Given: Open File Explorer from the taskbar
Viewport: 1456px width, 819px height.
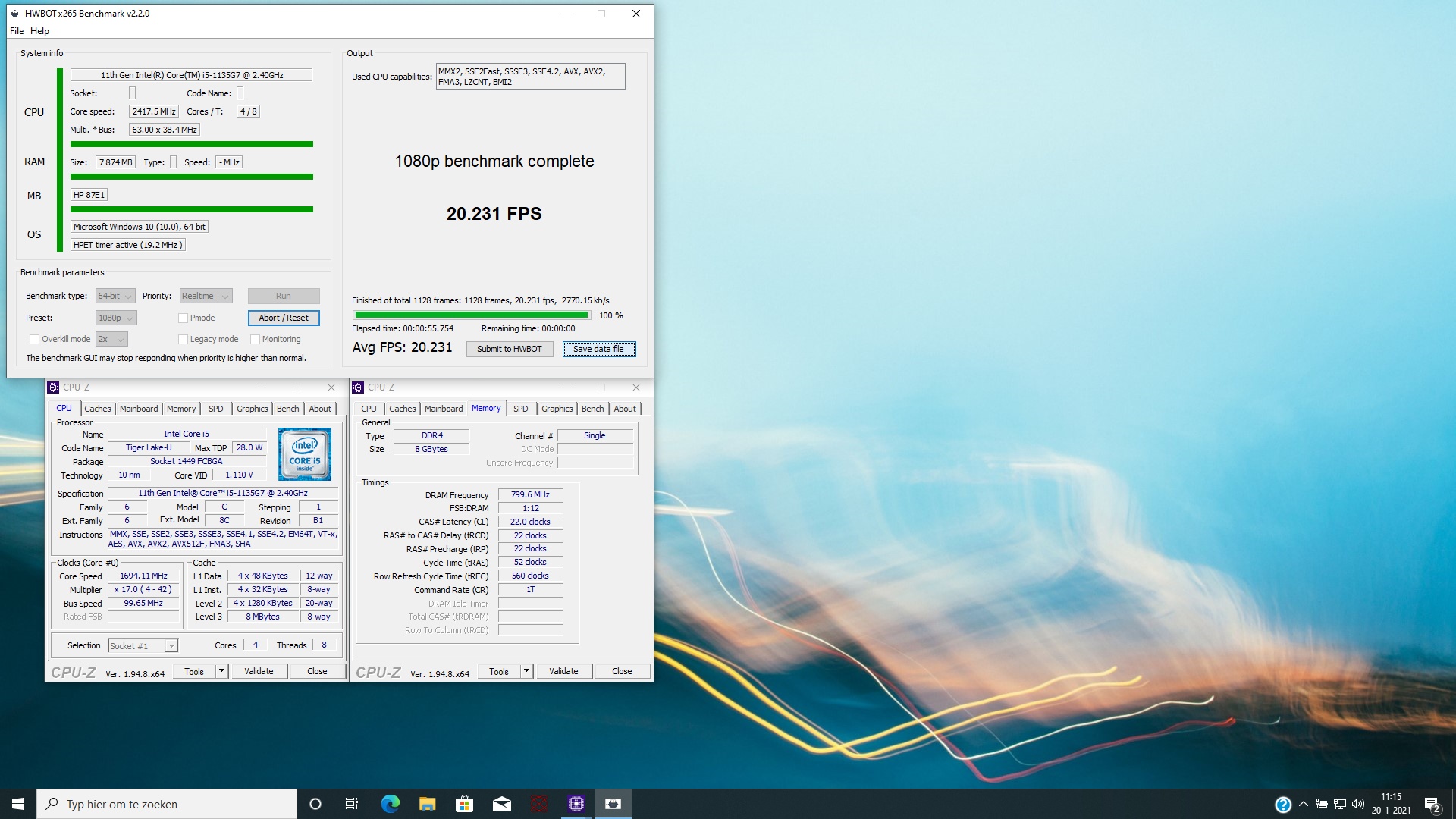Looking at the screenshot, I should point(427,804).
